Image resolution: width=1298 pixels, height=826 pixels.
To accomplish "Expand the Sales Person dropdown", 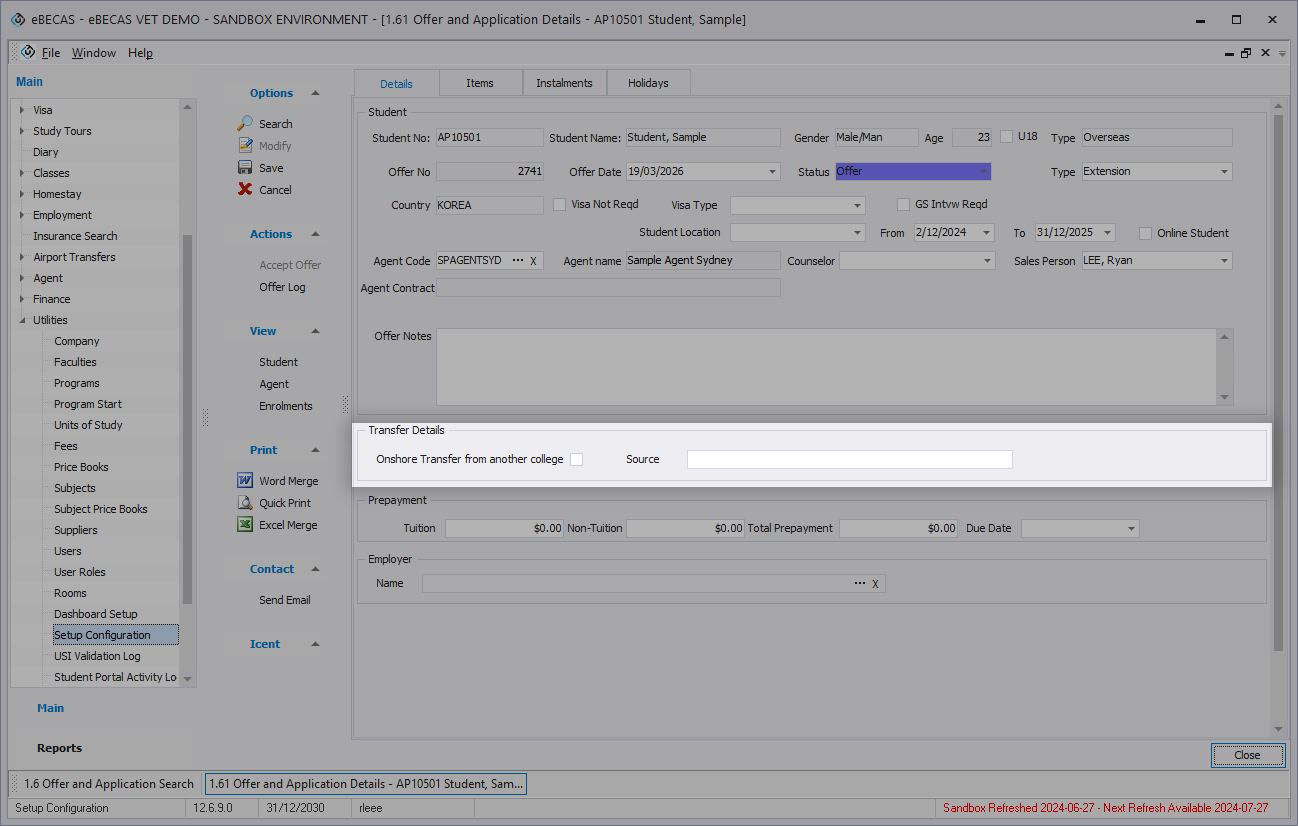I will point(1224,261).
